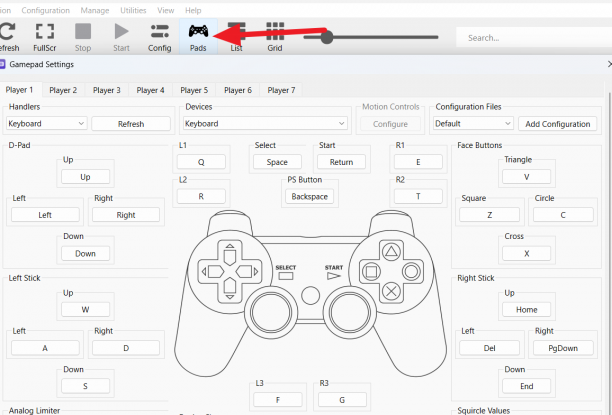
Task: Switch to the Player 1 tab
Action: 19,90
